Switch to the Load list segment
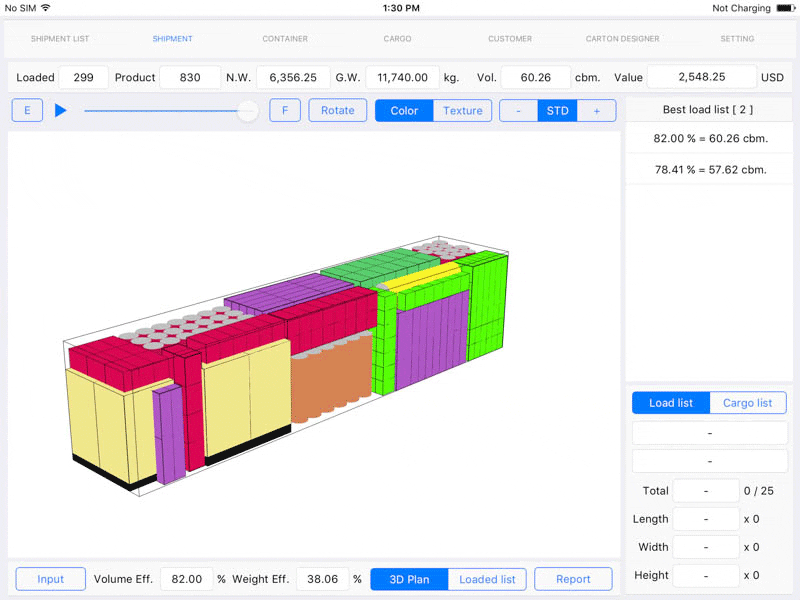Screen dimensions: 800x600 click(x=671, y=403)
